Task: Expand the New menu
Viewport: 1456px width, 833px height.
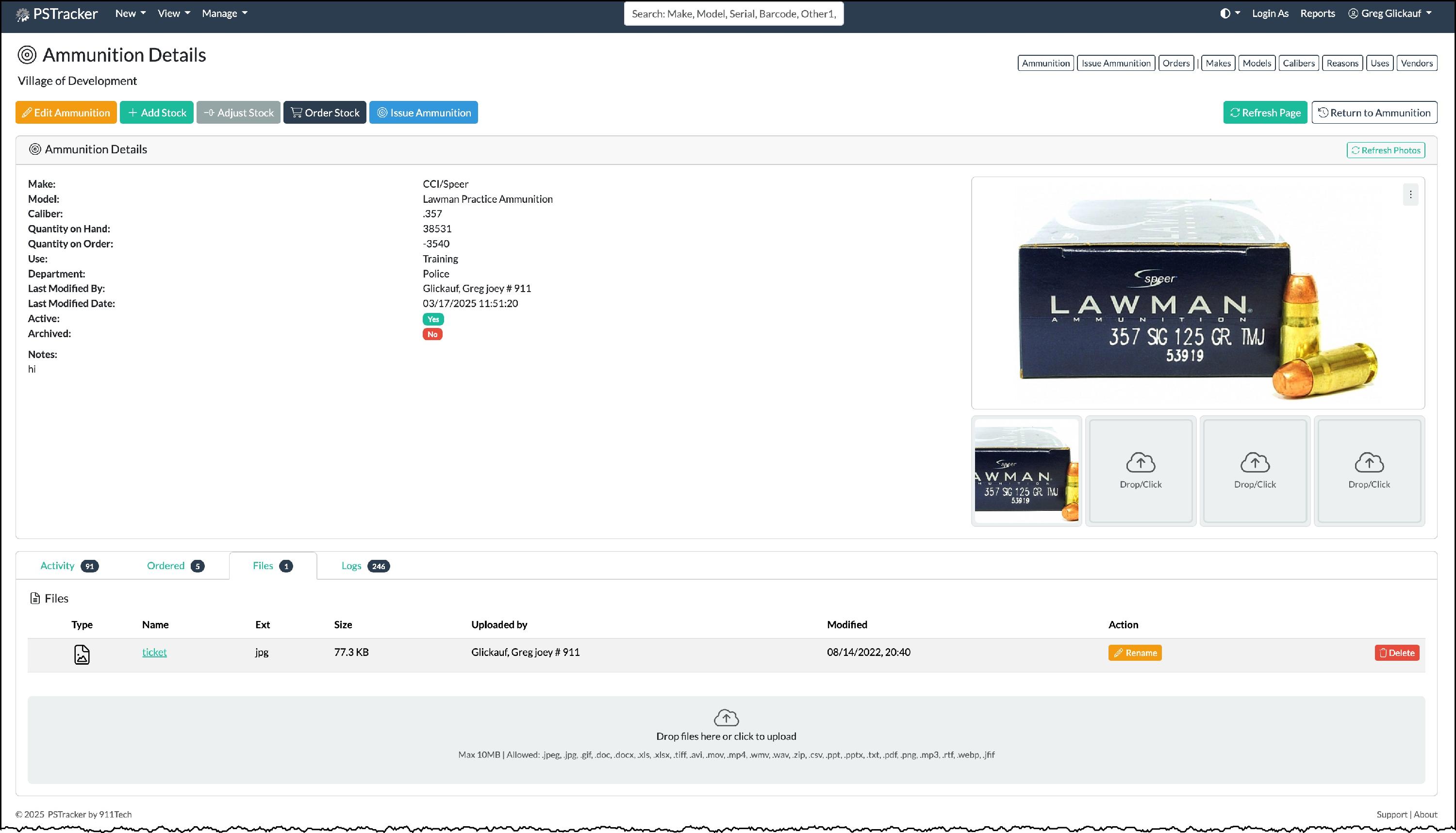Action: coord(130,13)
